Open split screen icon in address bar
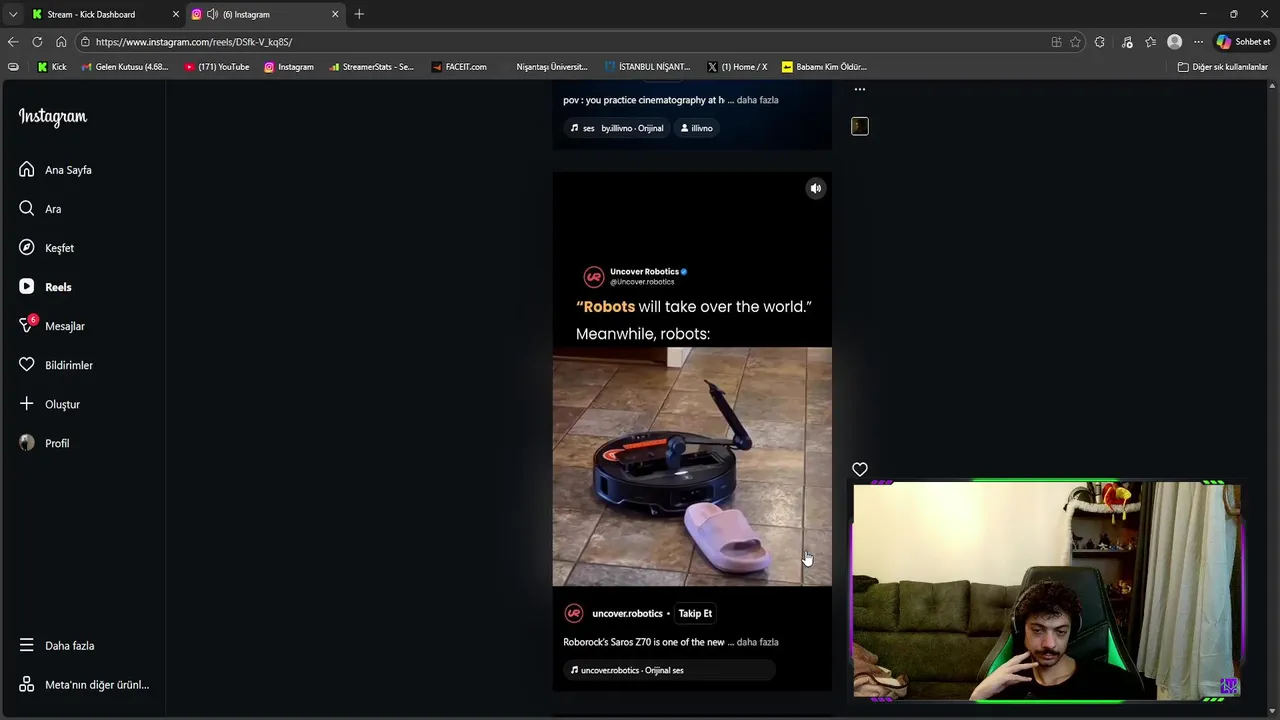Viewport: 1280px width, 720px height. [1056, 42]
